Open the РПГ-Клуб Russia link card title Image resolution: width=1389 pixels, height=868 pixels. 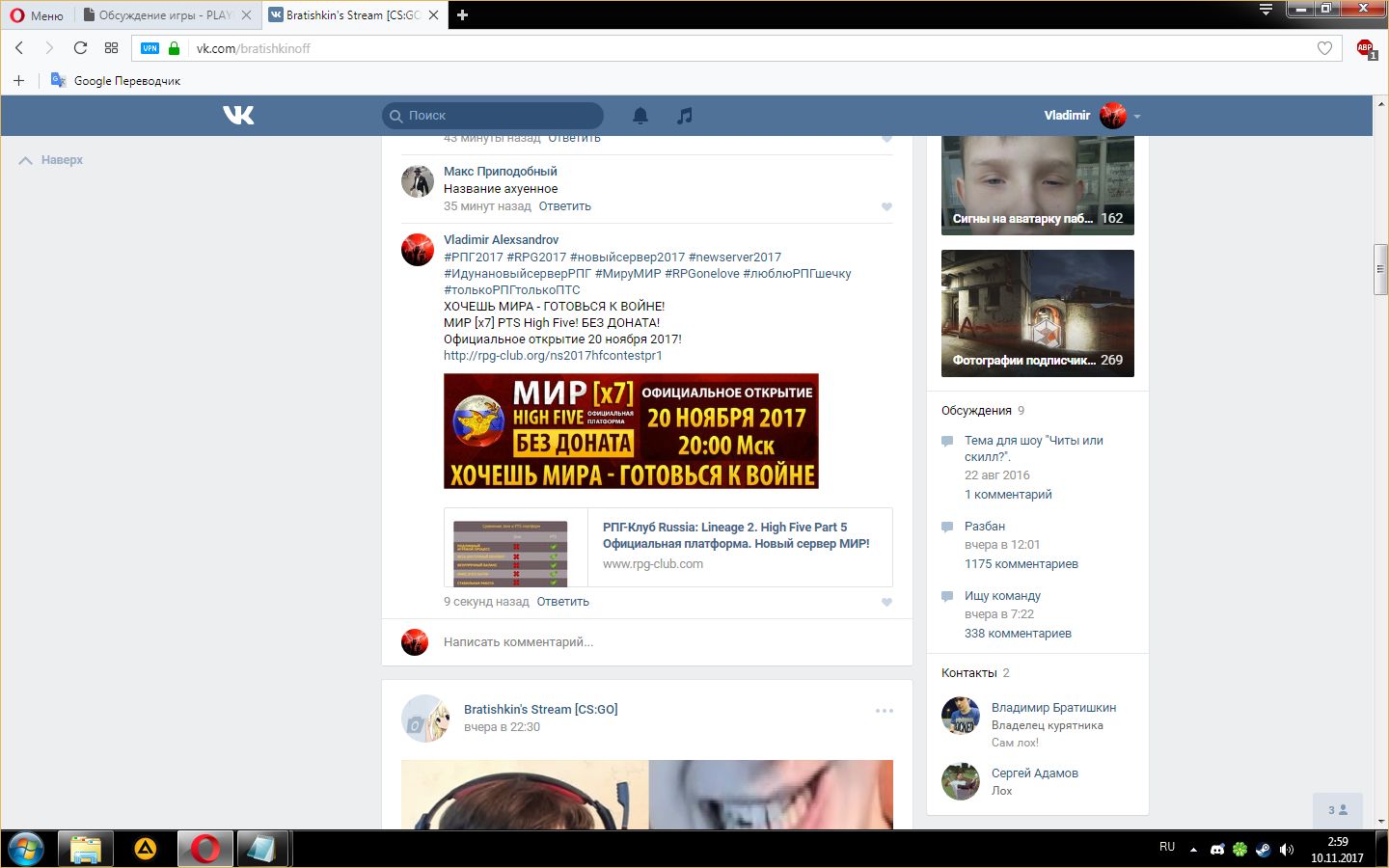pyautogui.click(x=736, y=535)
